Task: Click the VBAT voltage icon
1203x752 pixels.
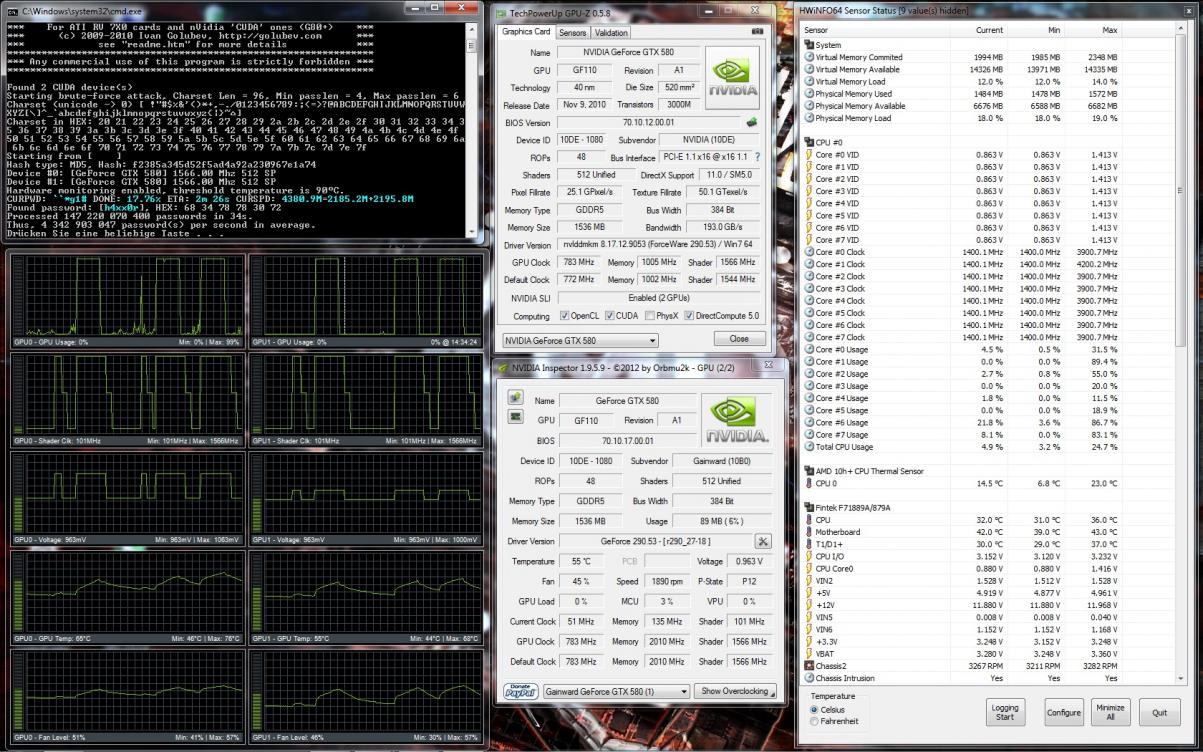Action: (809, 653)
